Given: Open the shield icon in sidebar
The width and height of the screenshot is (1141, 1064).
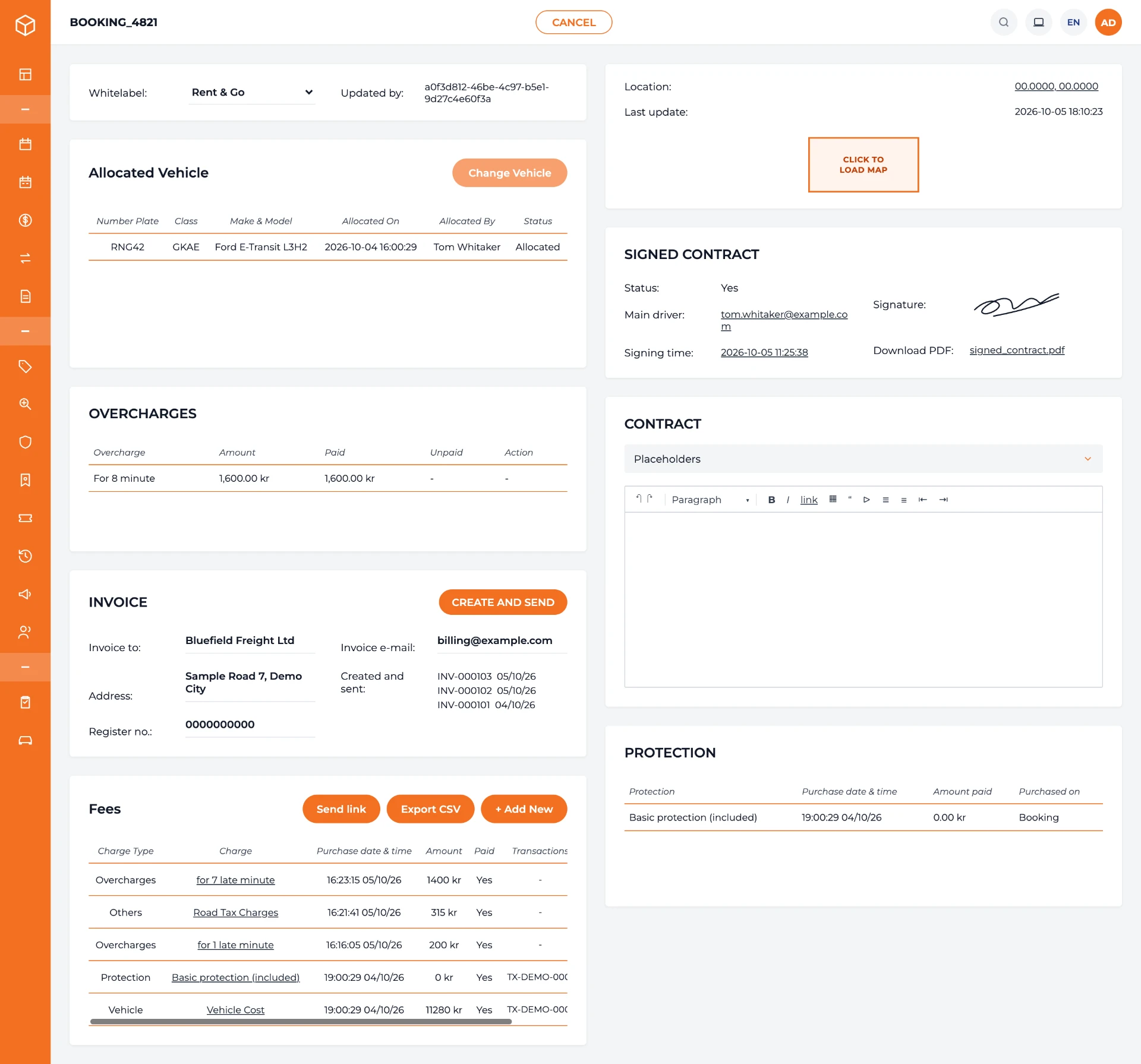Looking at the screenshot, I should [x=25, y=442].
